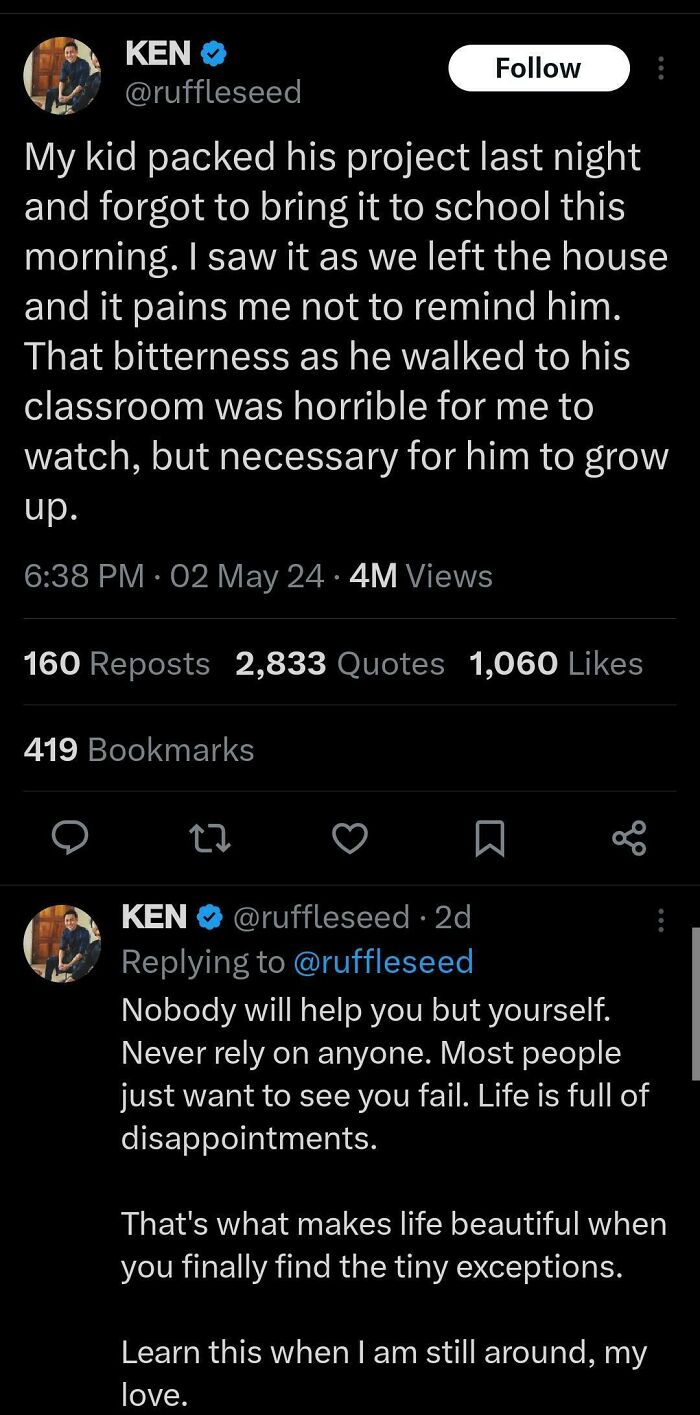Reply to KEN's tweet
This screenshot has height=1415, width=700.
click(x=70, y=838)
